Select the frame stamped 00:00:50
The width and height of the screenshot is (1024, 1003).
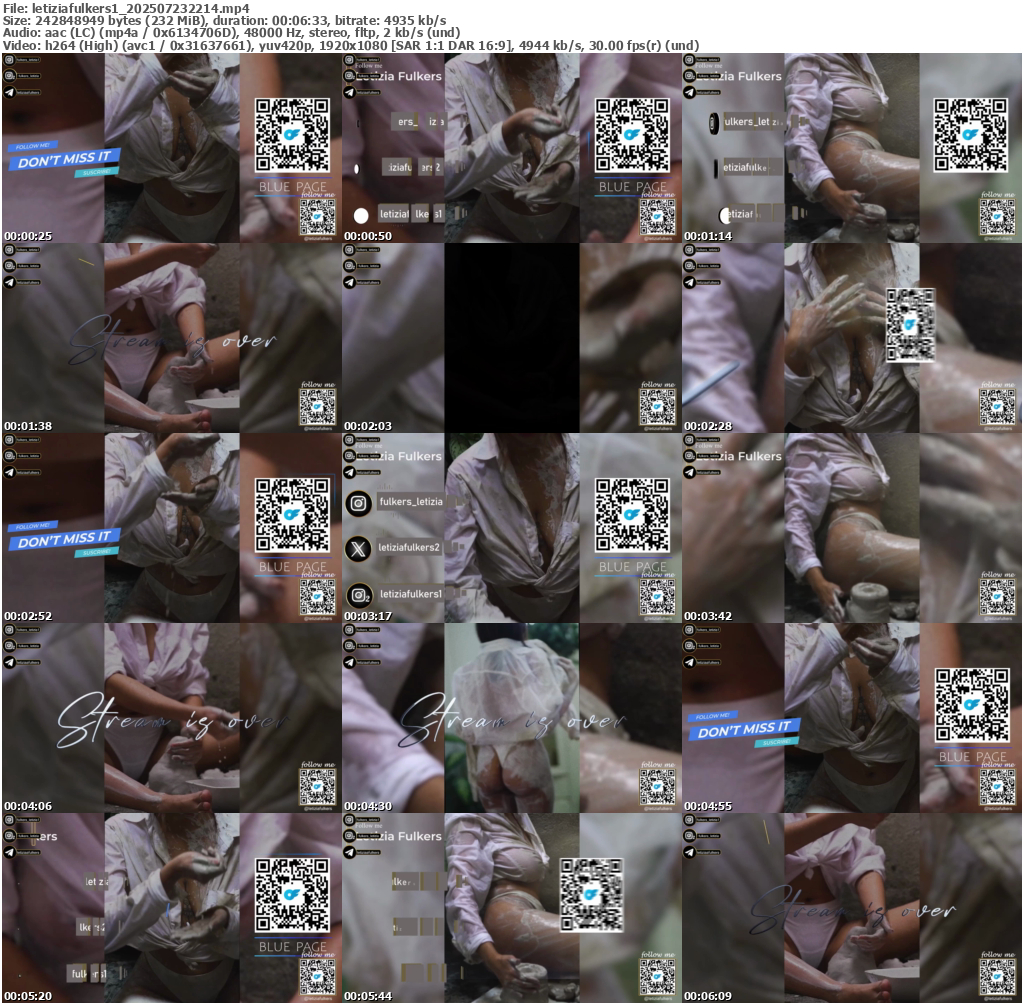point(512,148)
